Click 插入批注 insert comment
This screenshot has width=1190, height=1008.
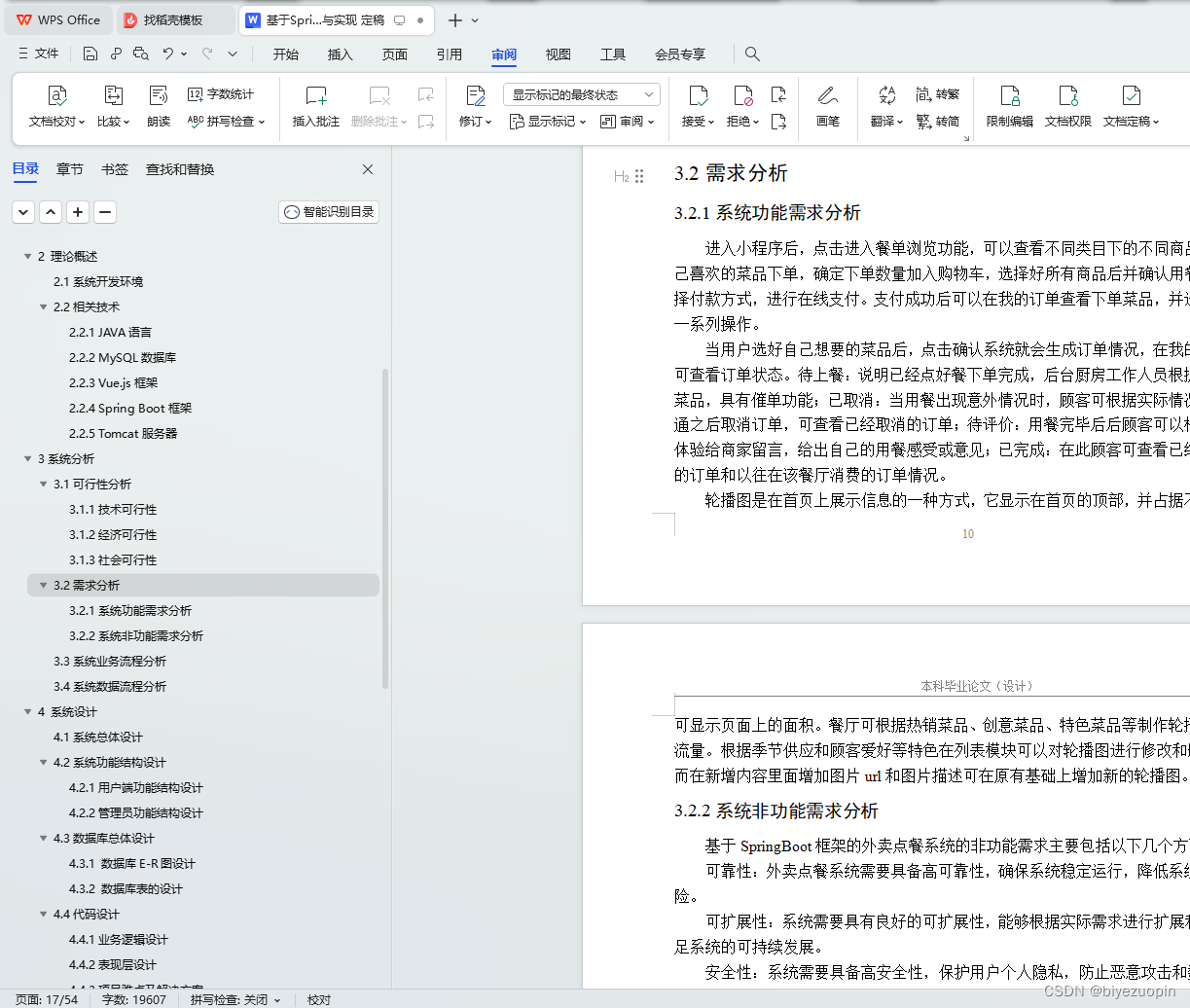316,107
